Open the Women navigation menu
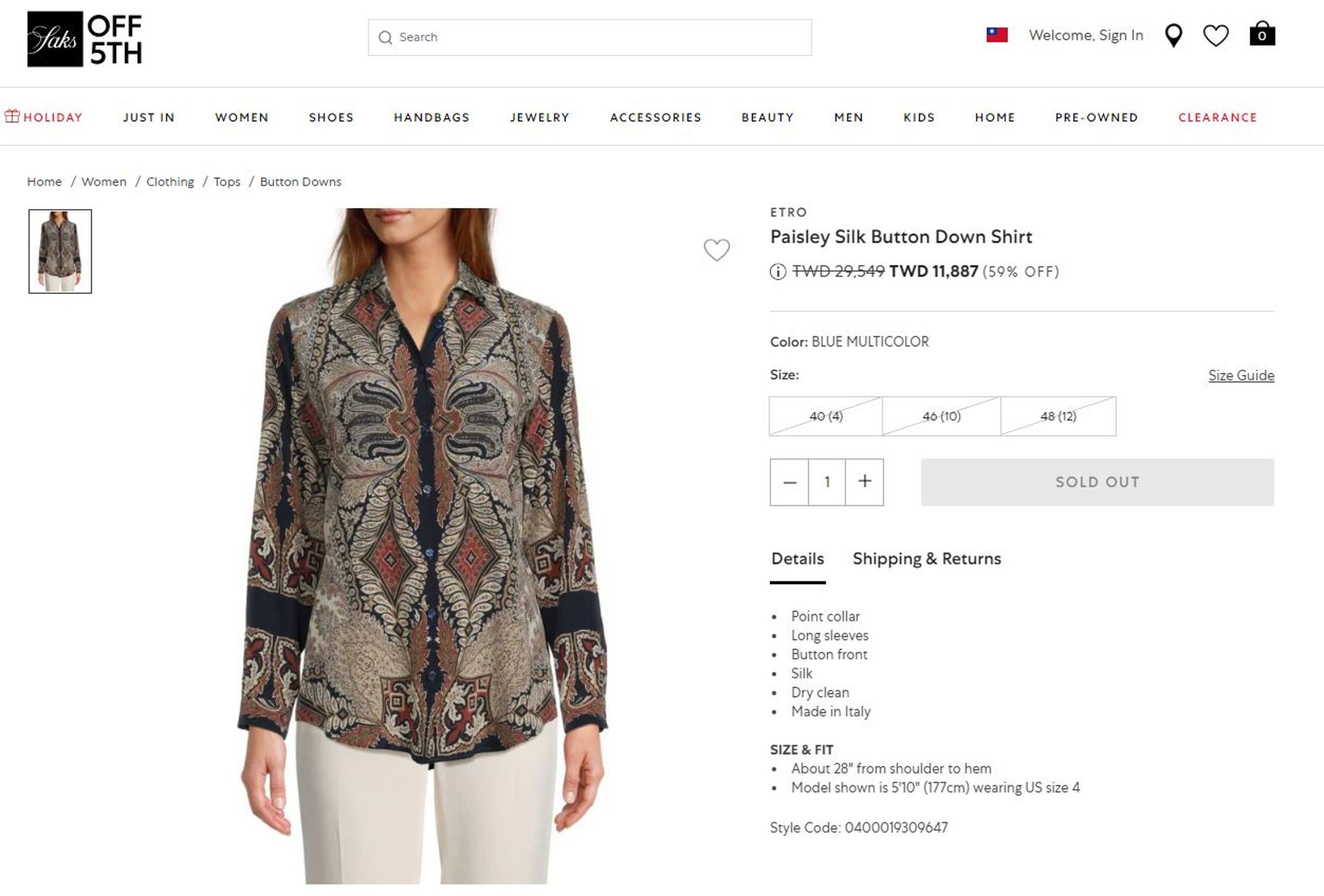This screenshot has height=896, width=1324. (242, 117)
